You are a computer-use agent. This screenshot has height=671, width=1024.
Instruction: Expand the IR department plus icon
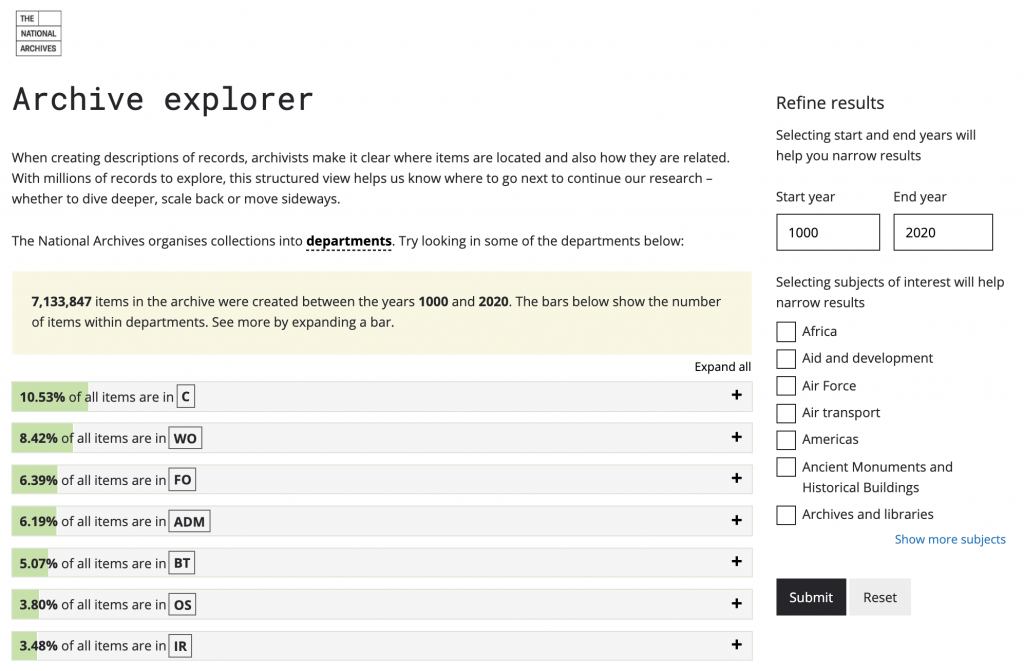pyautogui.click(x=737, y=645)
